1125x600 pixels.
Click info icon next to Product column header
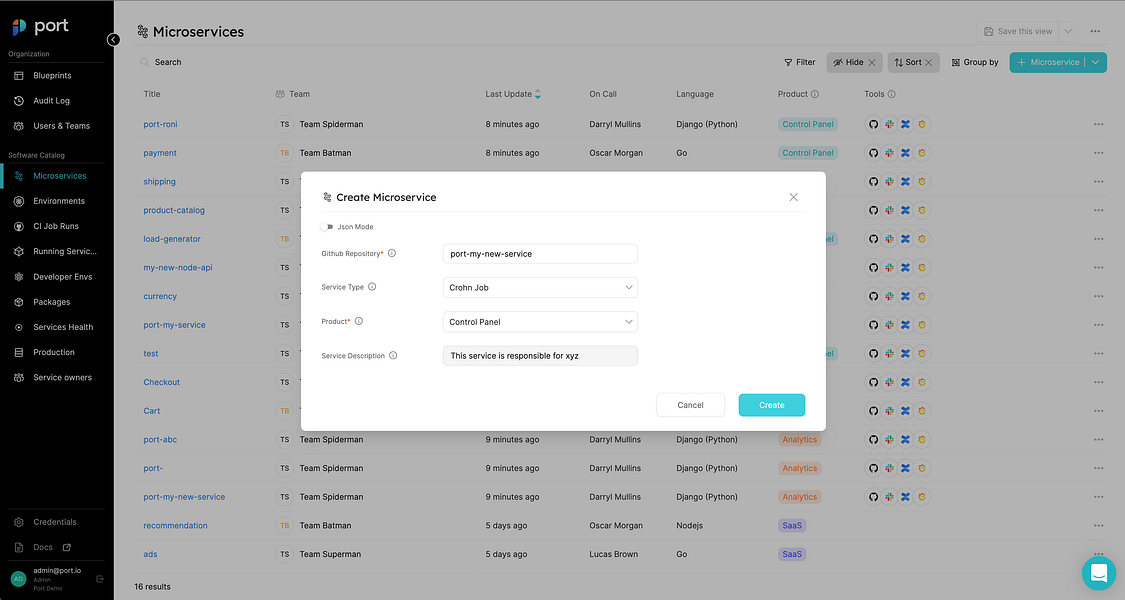815,94
